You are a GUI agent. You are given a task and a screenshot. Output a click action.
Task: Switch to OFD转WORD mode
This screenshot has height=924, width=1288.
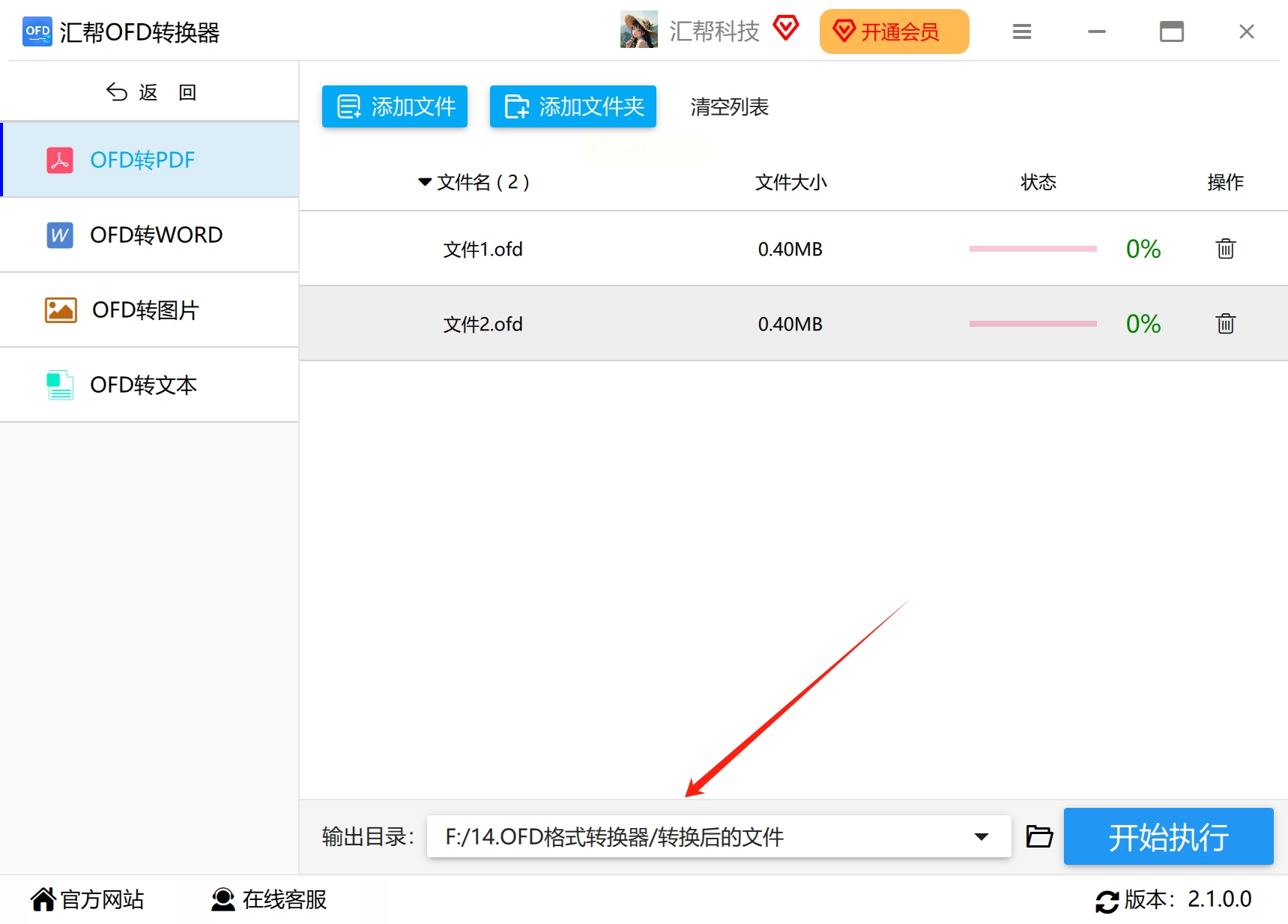pyautogui.click(x=150, y=235)
